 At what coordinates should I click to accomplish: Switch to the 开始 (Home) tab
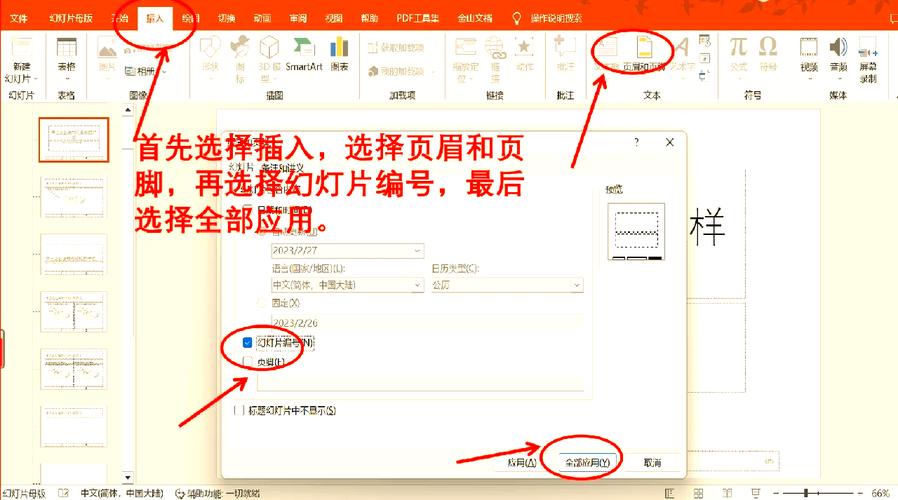(120, 18)
